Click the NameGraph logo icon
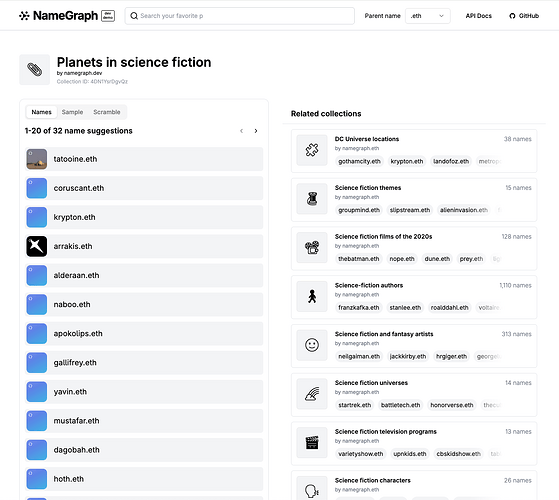The width and height of the screenshot is (559, 500). coord(24,16)
